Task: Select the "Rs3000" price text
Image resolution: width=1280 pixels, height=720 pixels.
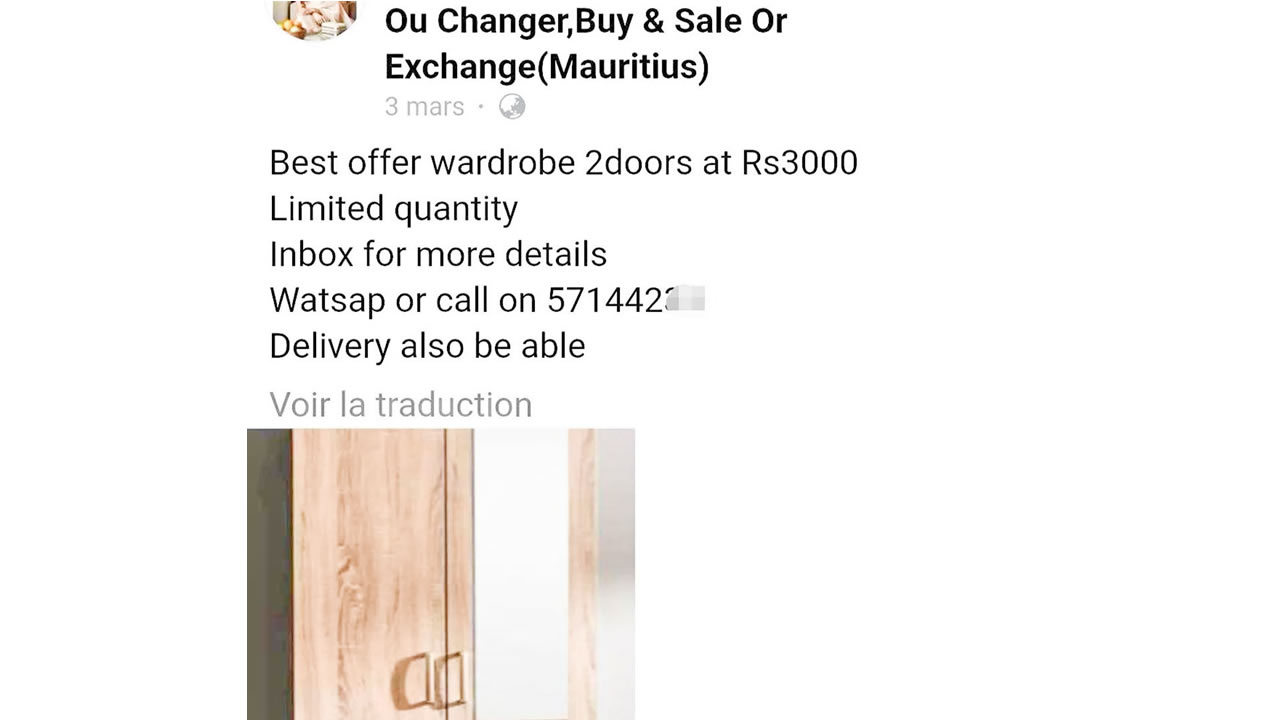Action: point(799,162)
